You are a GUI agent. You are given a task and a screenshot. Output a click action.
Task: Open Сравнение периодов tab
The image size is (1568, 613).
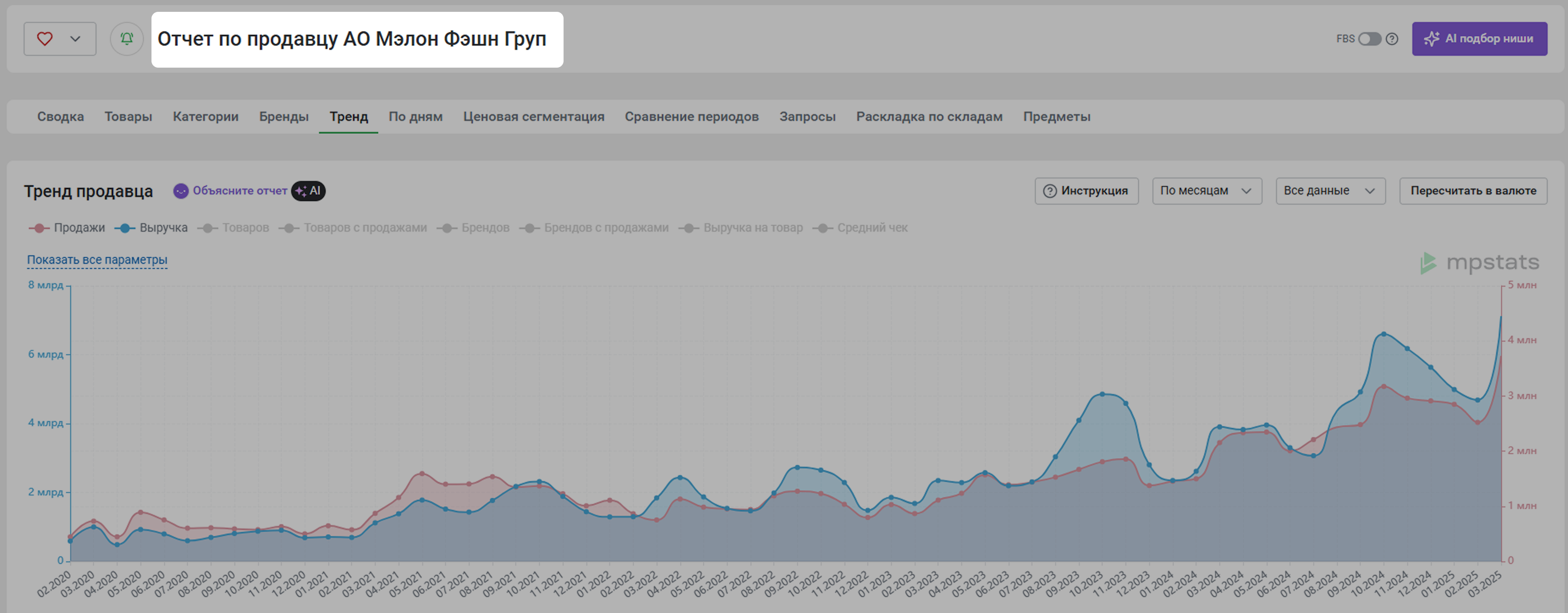tap(691, 116)
